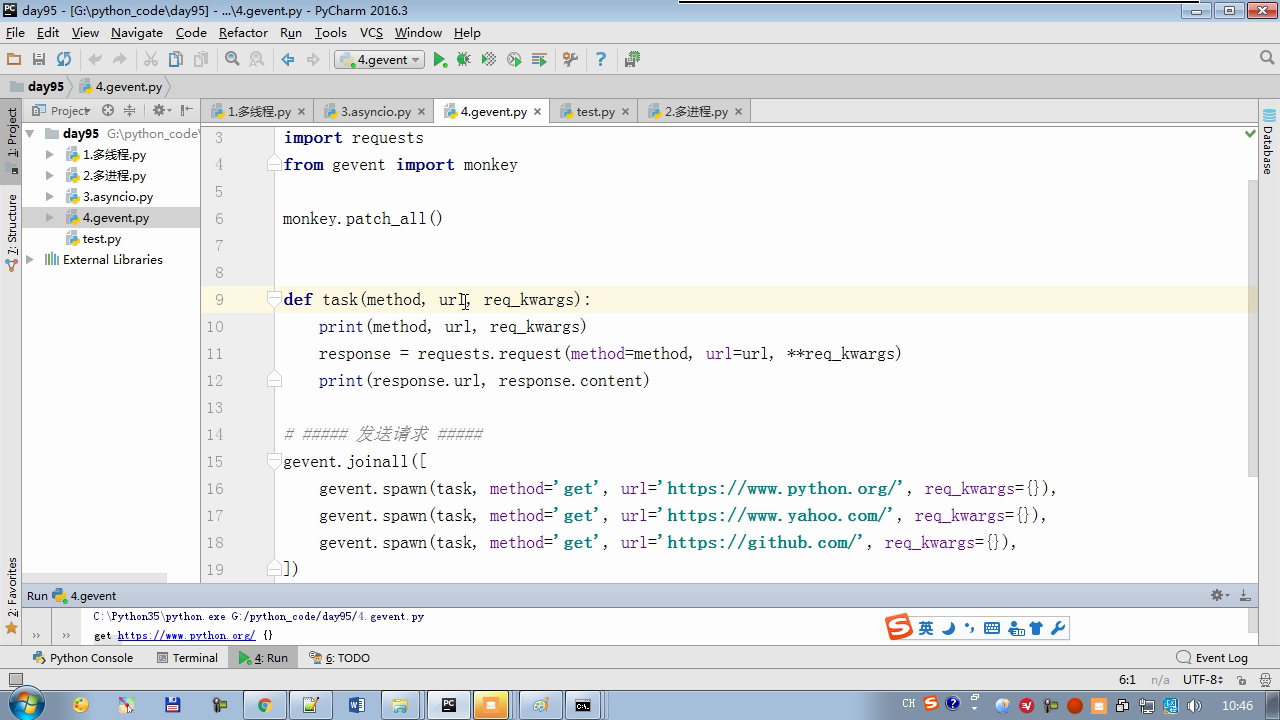Run the 4.gevent configuration with green play icon
Viewport: 1280px width, 720px height.
[440, 60]
